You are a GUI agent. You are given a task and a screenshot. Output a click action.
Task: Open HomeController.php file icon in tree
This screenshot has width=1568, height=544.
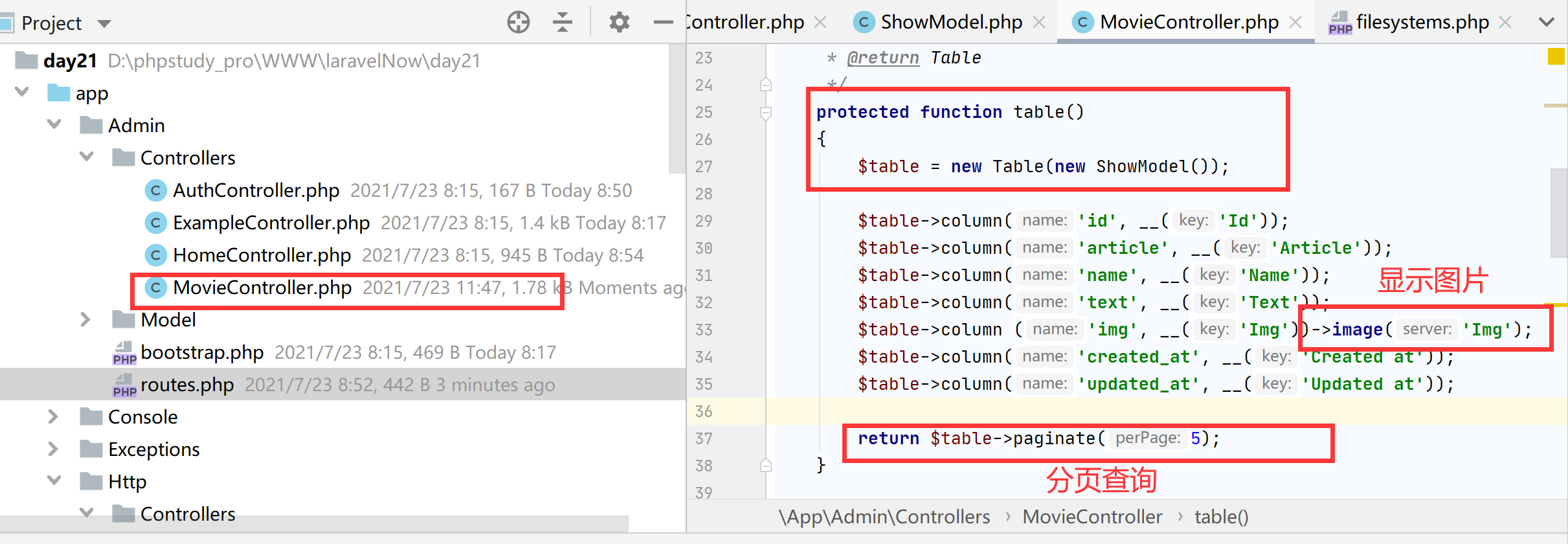click(x=155, y=255)
